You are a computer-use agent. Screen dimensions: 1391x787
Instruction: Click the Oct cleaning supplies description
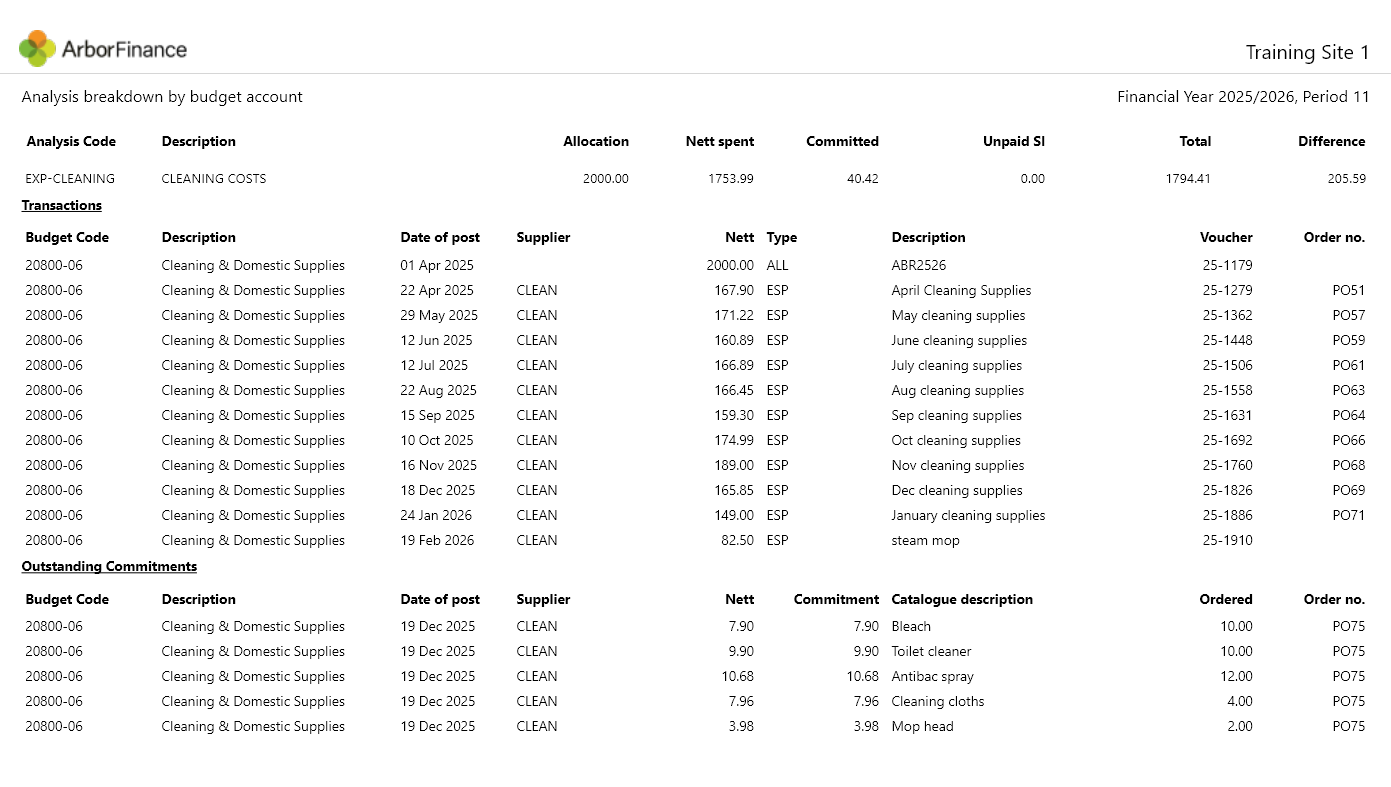[x=956, y=440]
